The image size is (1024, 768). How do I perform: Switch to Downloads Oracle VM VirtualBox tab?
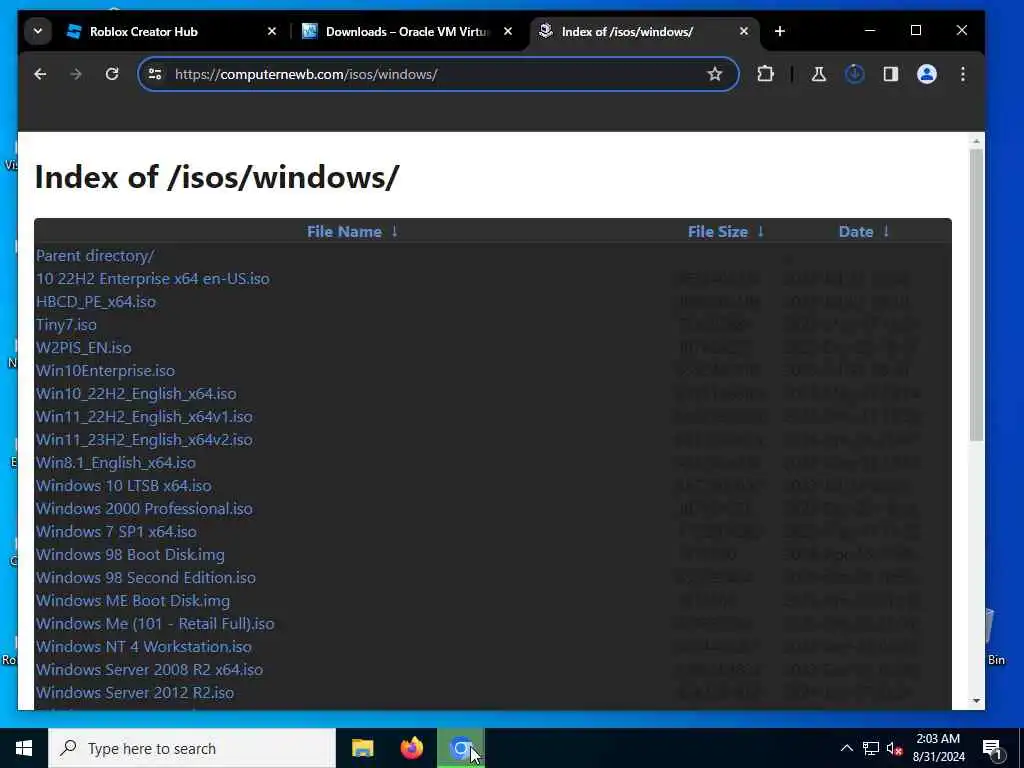pos(407,31)
